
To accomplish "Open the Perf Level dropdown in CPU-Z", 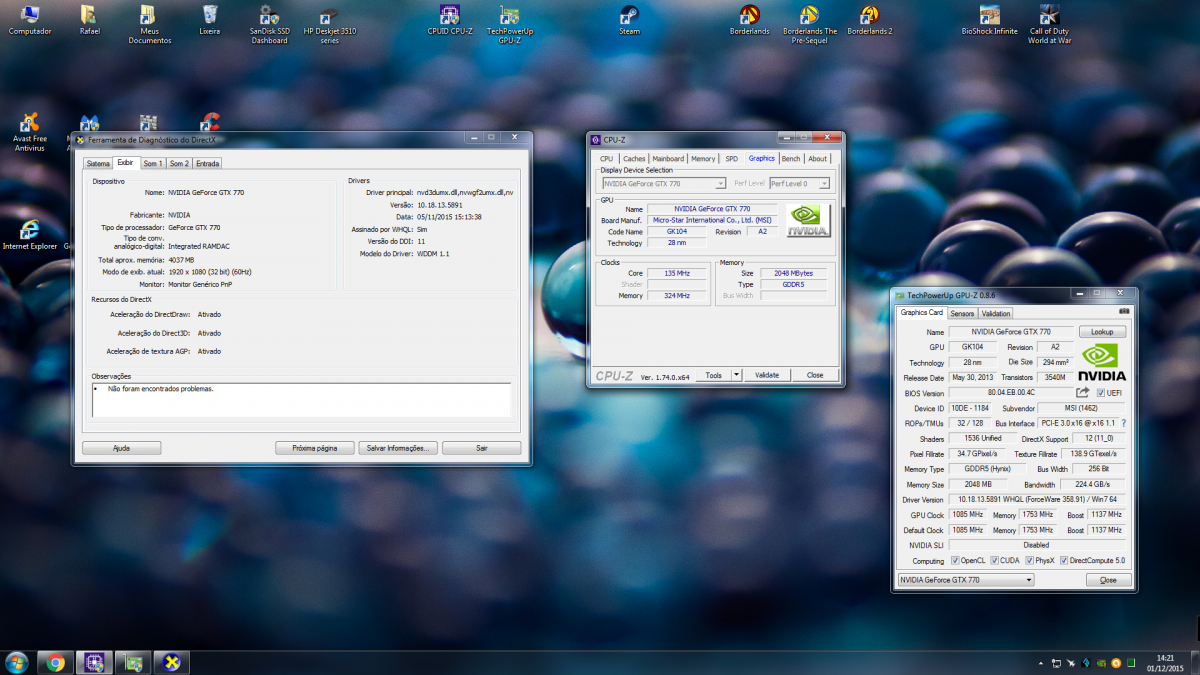I will (800, 184).
